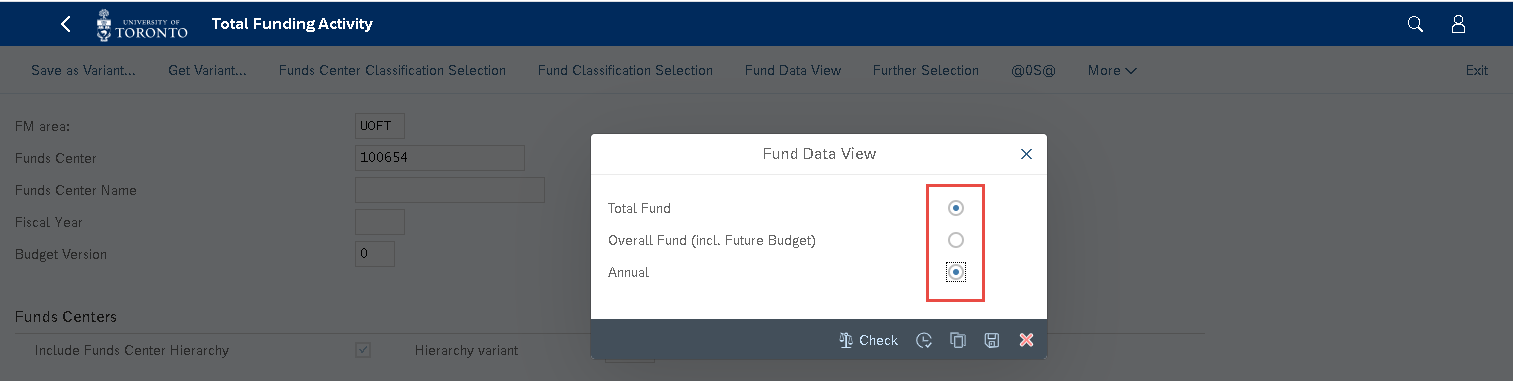
Task: Click the Check button in dialog
Action: pos(868,340)
